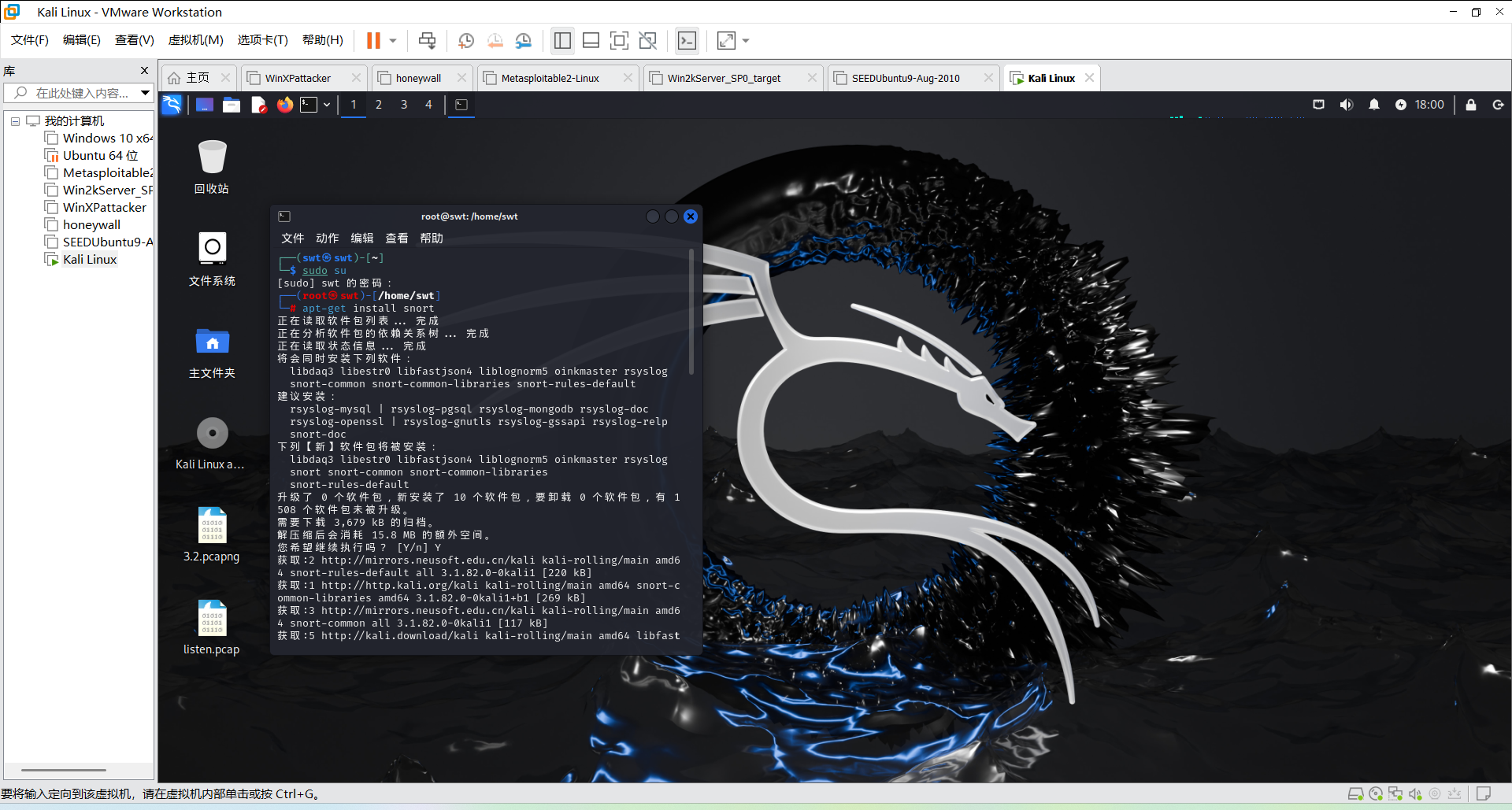Launch Firefox from the Kali panel
This screenshot has width=1512, height=810.
coord(285,105)
